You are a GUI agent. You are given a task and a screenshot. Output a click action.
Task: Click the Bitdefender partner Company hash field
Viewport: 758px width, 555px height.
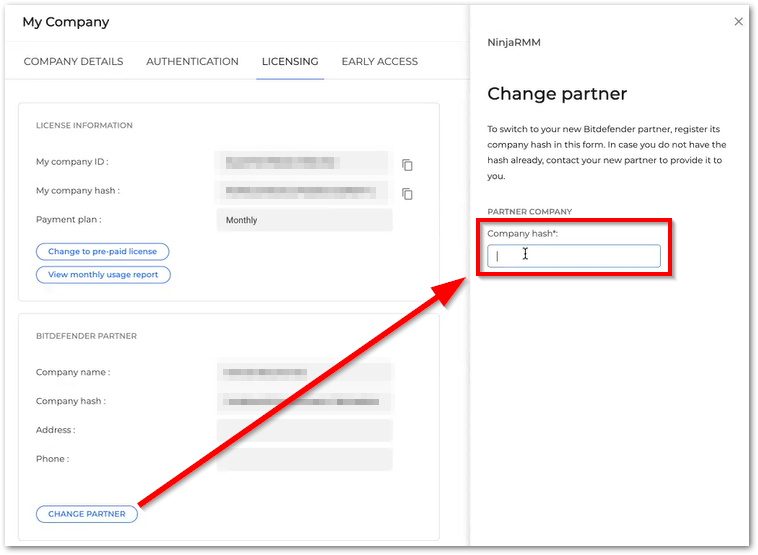coord(304,402)
